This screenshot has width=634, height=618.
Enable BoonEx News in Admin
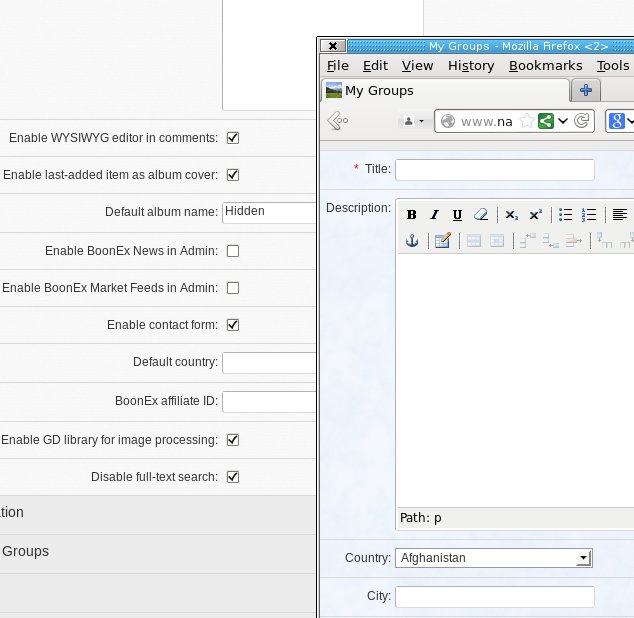pyautogui.click(x=233, y=251)
